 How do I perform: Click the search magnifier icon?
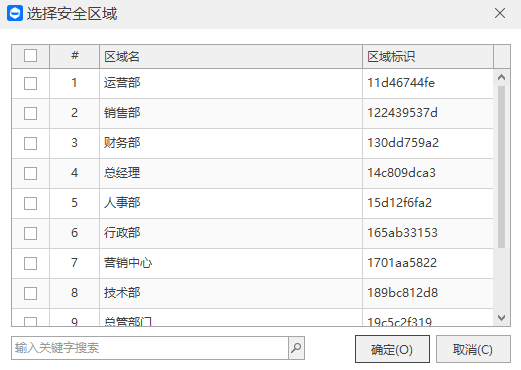click(x=296, y=348)
